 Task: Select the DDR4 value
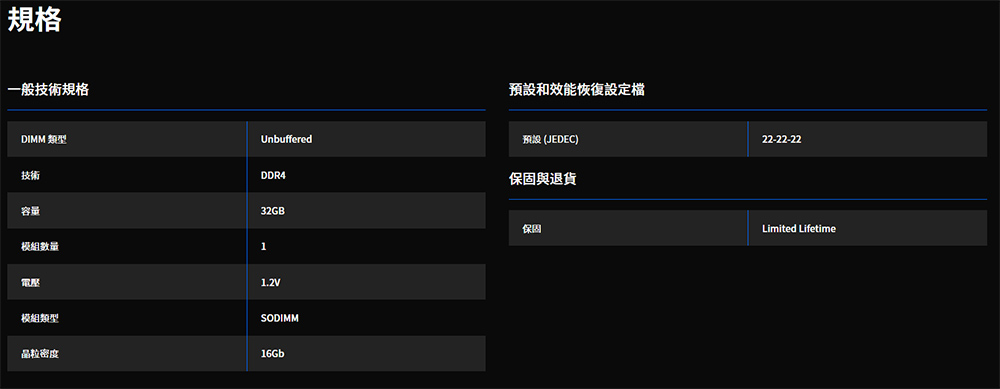click(x=273, y=175)
